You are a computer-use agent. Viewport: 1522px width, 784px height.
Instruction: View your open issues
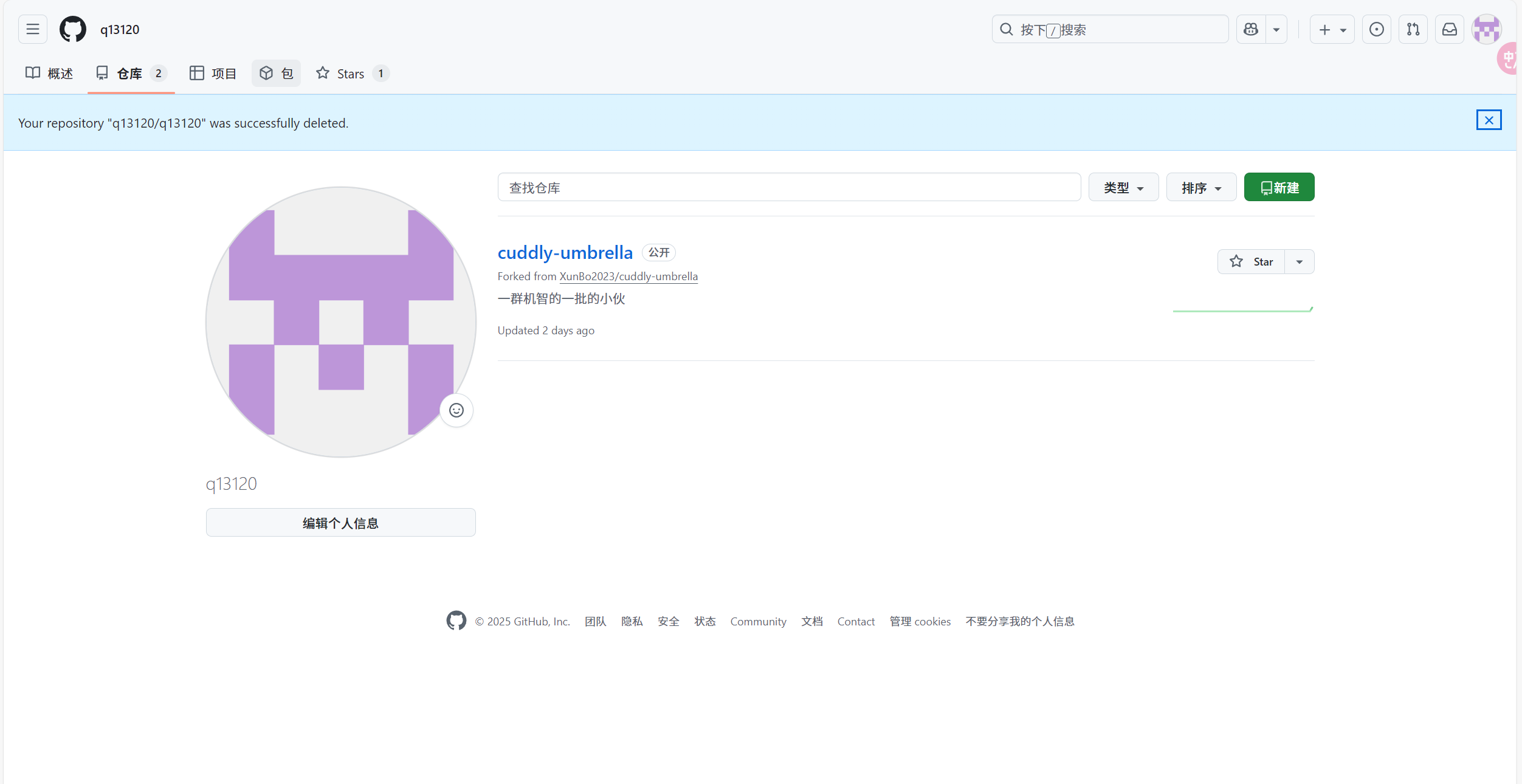1376,29
